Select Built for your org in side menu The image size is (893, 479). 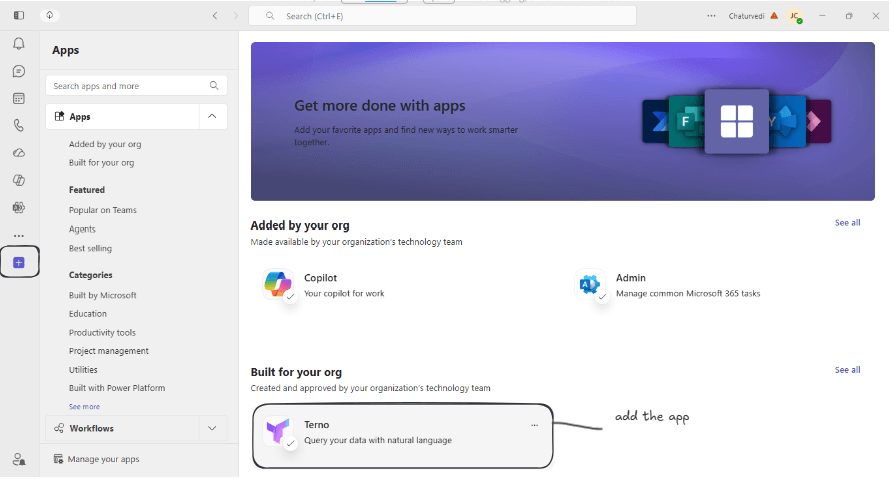click(x=101, y=162)
